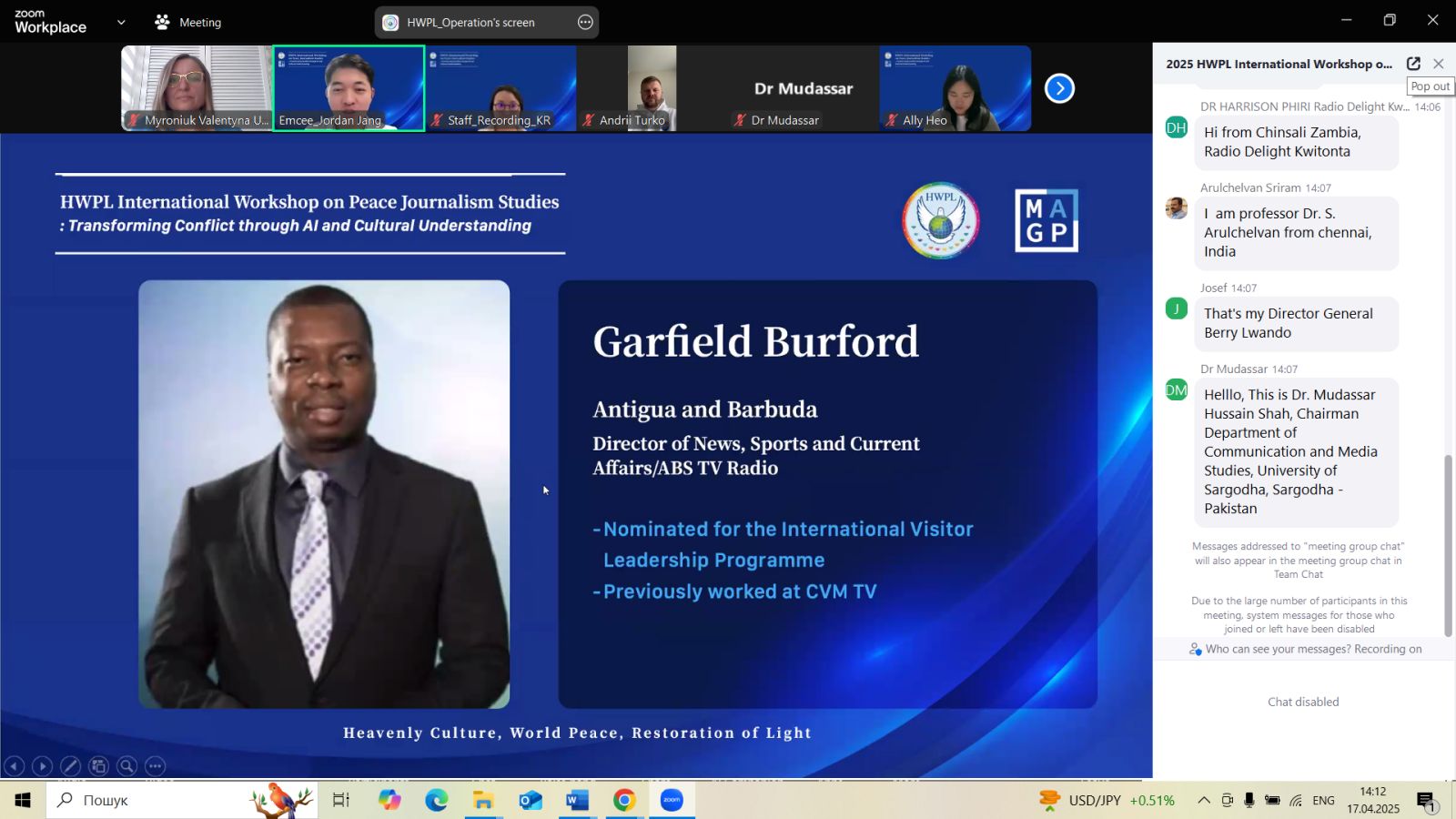The height and width of the screenshot is (819, 1456).
Task: Click Arulchelvan Sriram's profile avatar in chat
Action: pyautogui.click(x=1177, y=208)
